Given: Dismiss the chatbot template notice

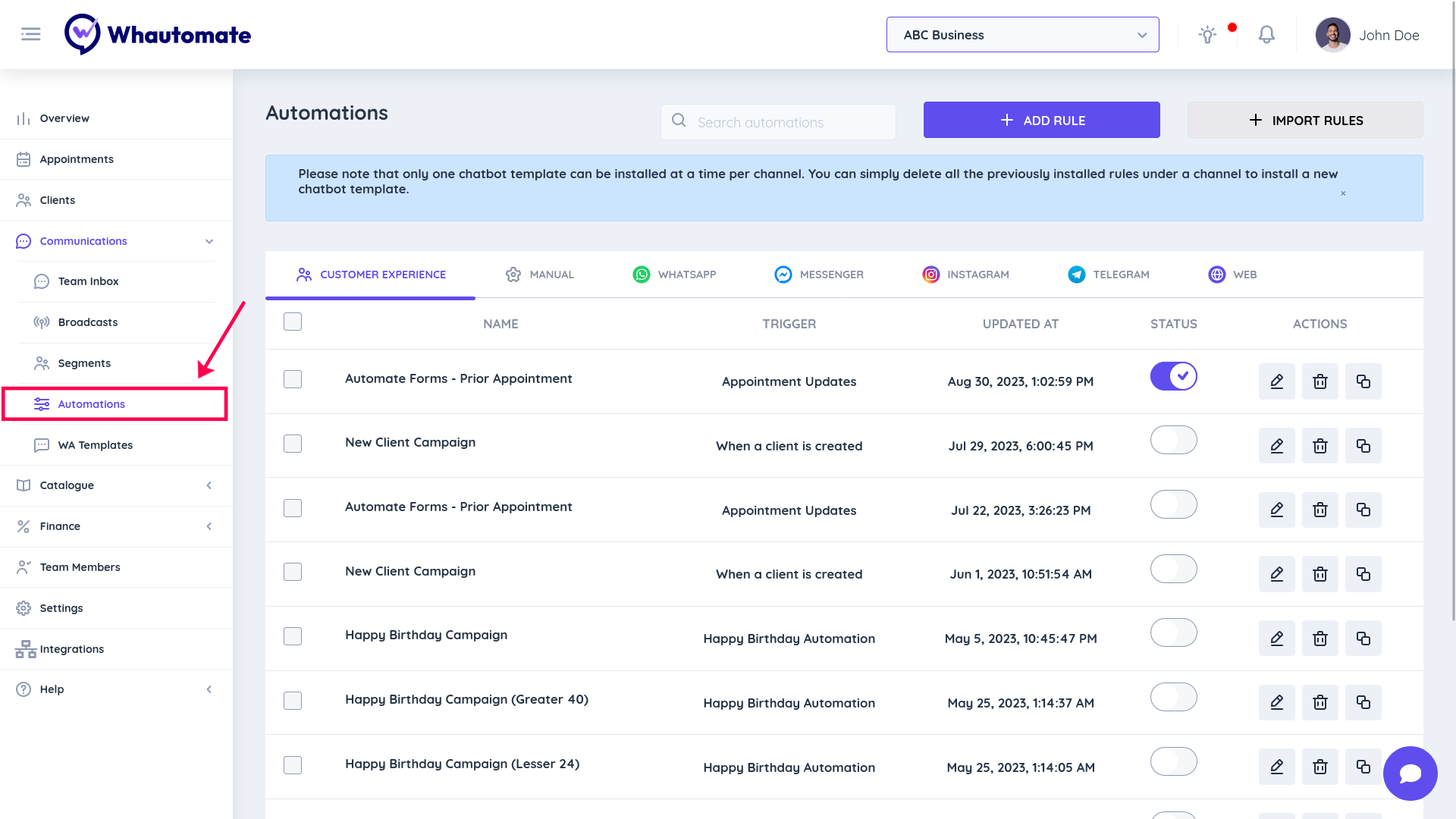Looking at the screenshot, I should pos(1343,193).
